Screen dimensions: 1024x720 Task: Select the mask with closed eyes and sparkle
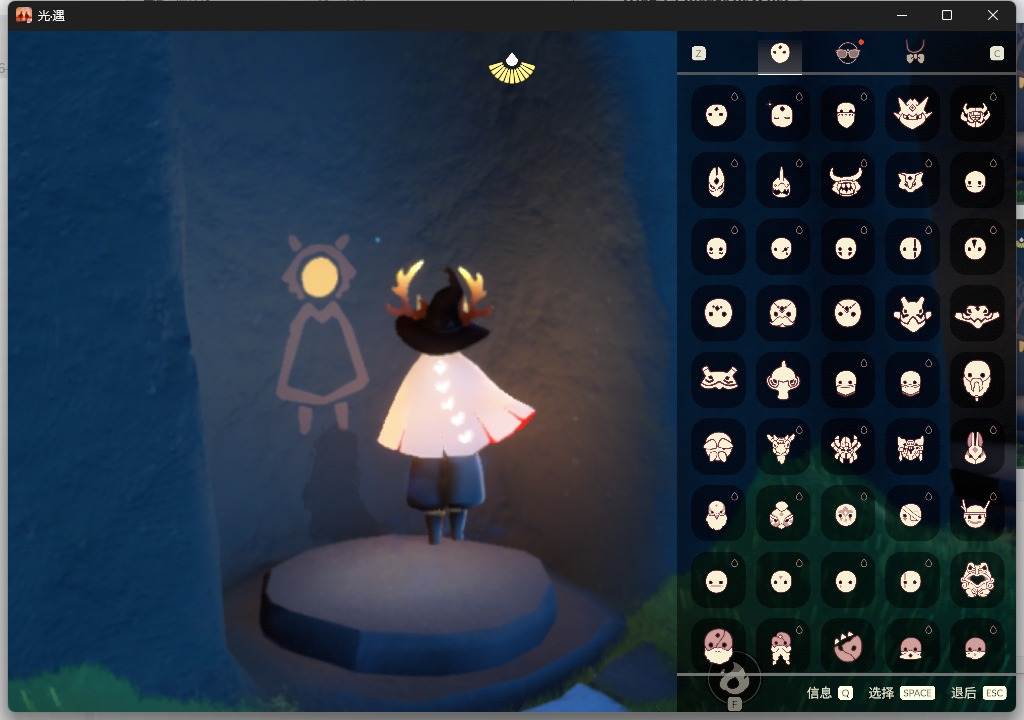tap(782, 115)
